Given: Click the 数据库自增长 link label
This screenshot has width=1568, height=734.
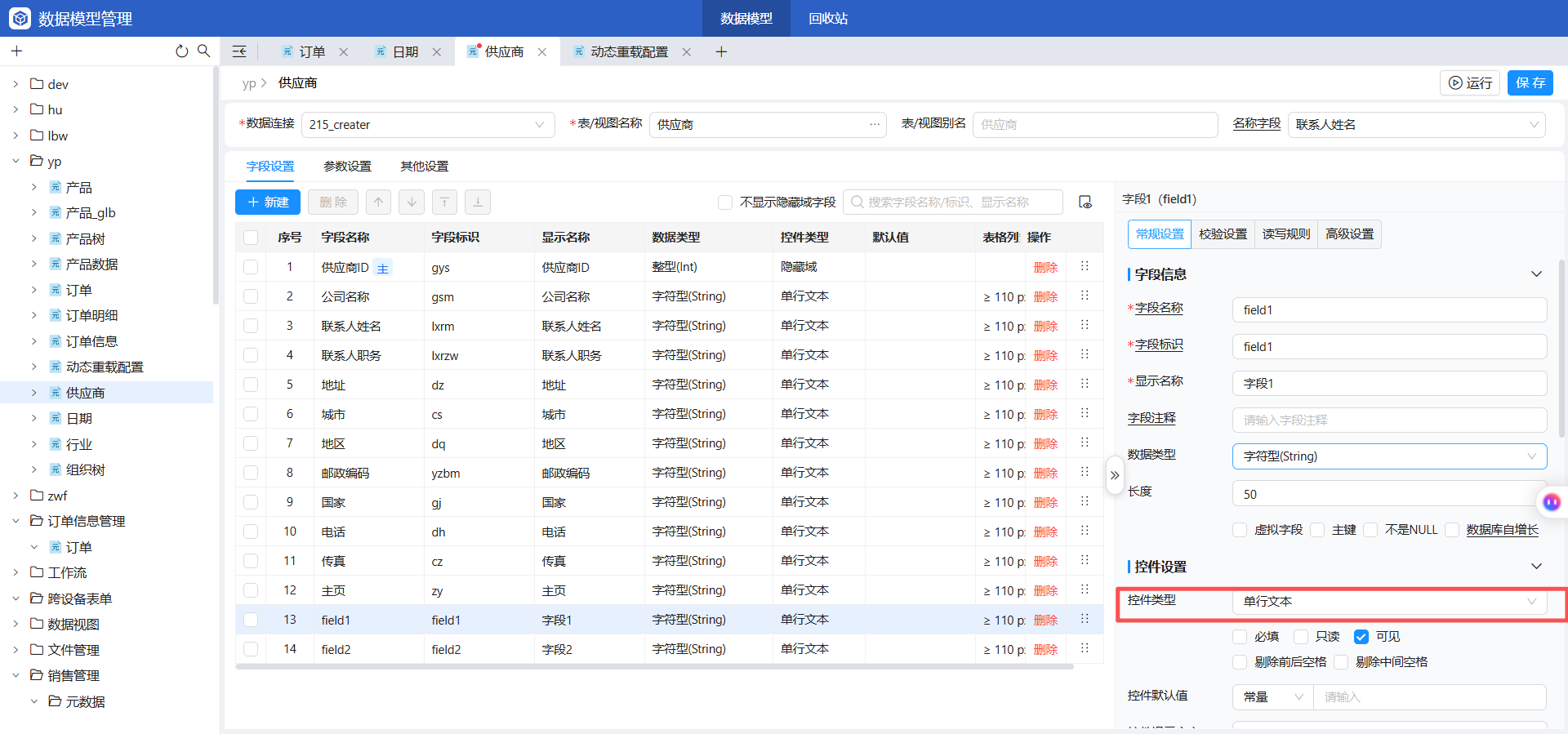Looking at the screenshot, I should tap(1502, 530).
